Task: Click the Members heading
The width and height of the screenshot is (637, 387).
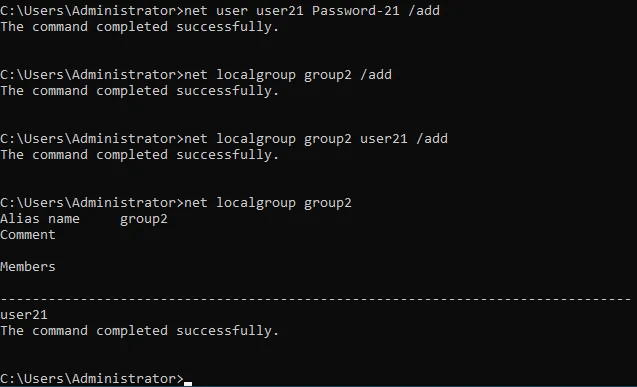Action: pos(28,267)
